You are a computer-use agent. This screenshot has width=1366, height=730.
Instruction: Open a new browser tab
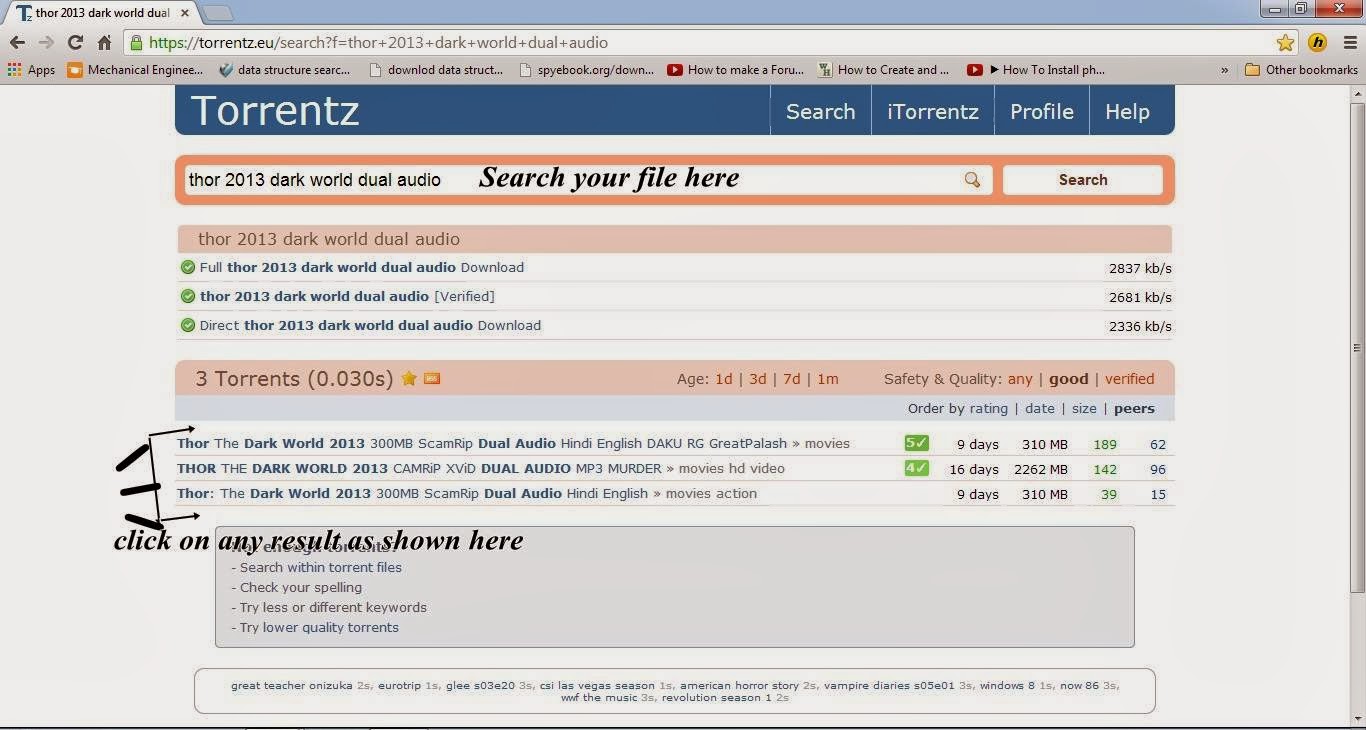point(218,13)
